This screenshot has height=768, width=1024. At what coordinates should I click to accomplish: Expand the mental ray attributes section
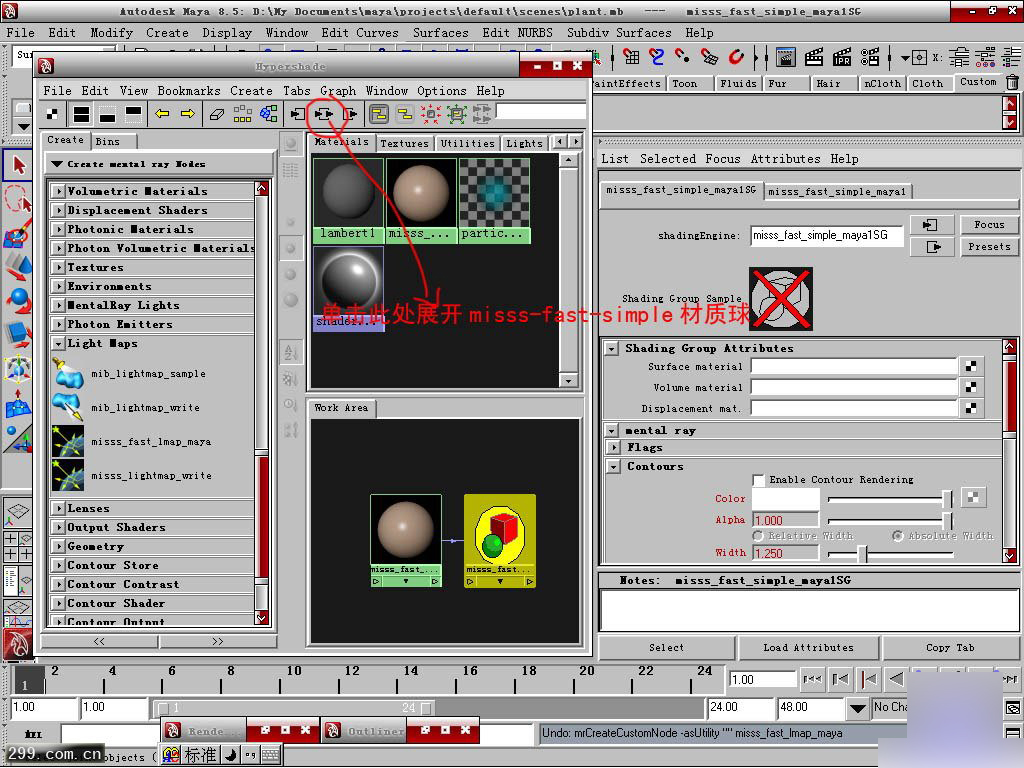612,431
